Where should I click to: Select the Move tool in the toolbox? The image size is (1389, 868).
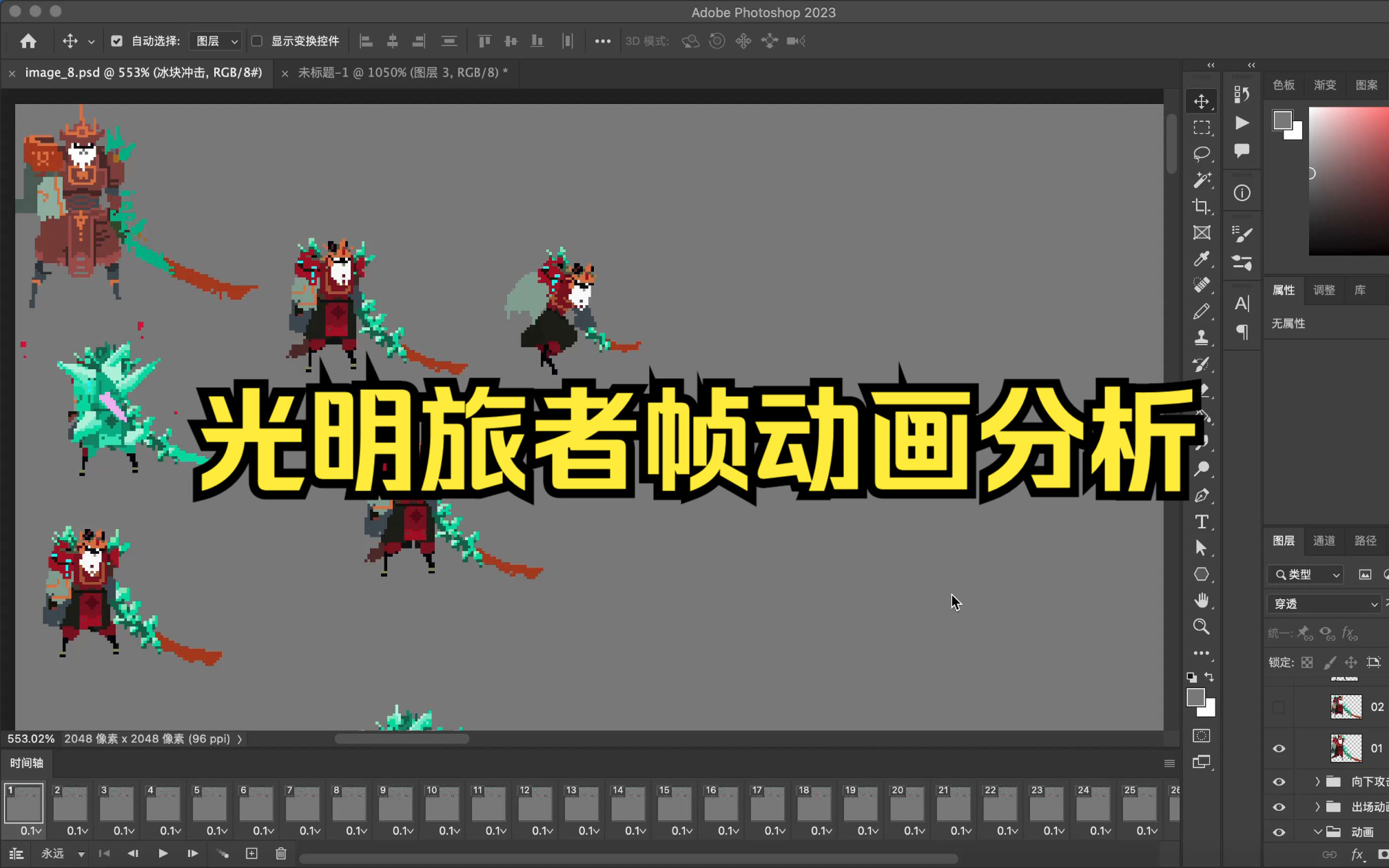(1202, 101)
